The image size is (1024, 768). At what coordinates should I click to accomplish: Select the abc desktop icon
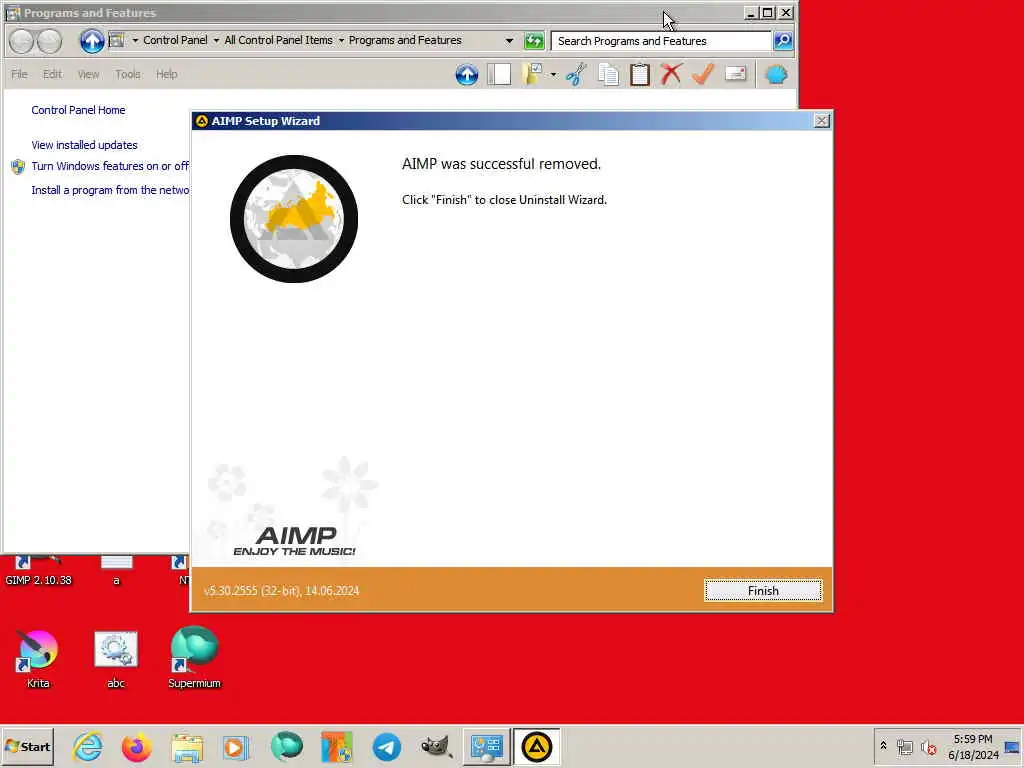[116, 659]
